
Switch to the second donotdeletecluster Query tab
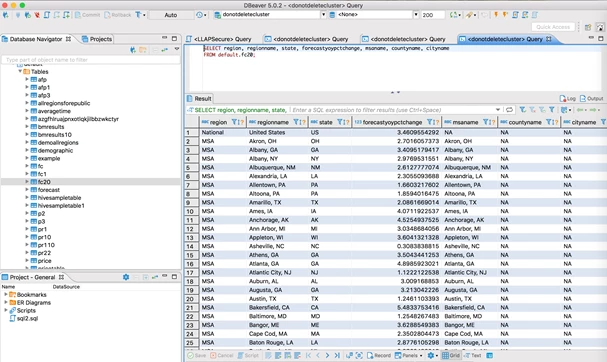pyautogui.click(x=404, y=39)
